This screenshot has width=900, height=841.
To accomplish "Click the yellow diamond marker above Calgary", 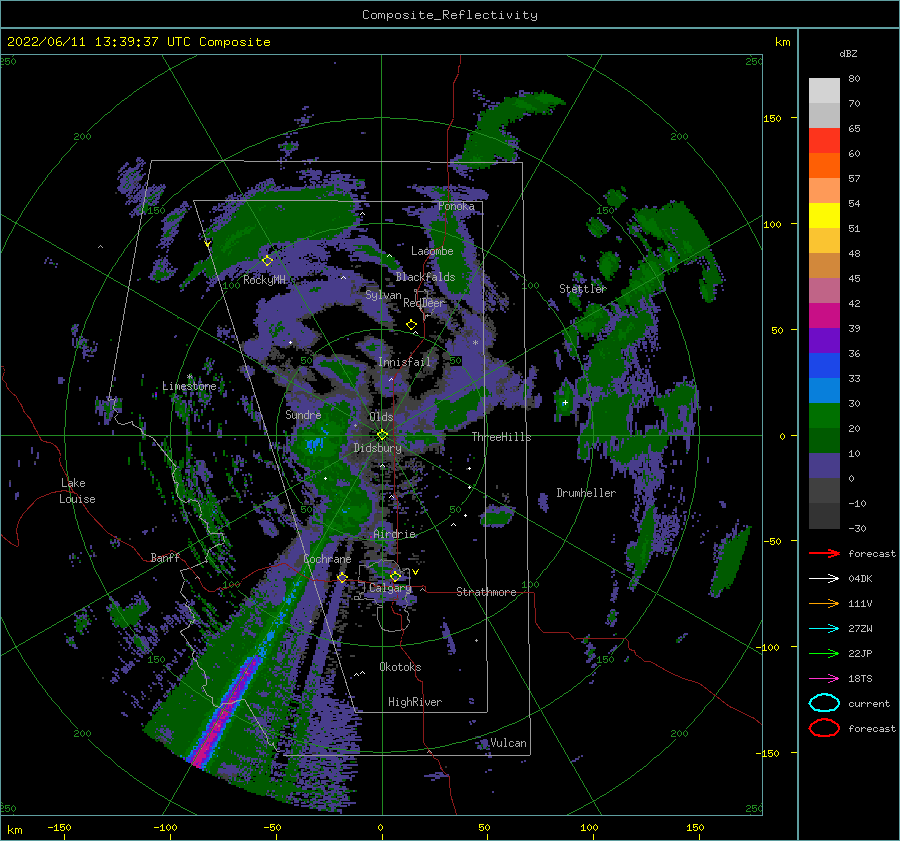I will pos(395,576).
